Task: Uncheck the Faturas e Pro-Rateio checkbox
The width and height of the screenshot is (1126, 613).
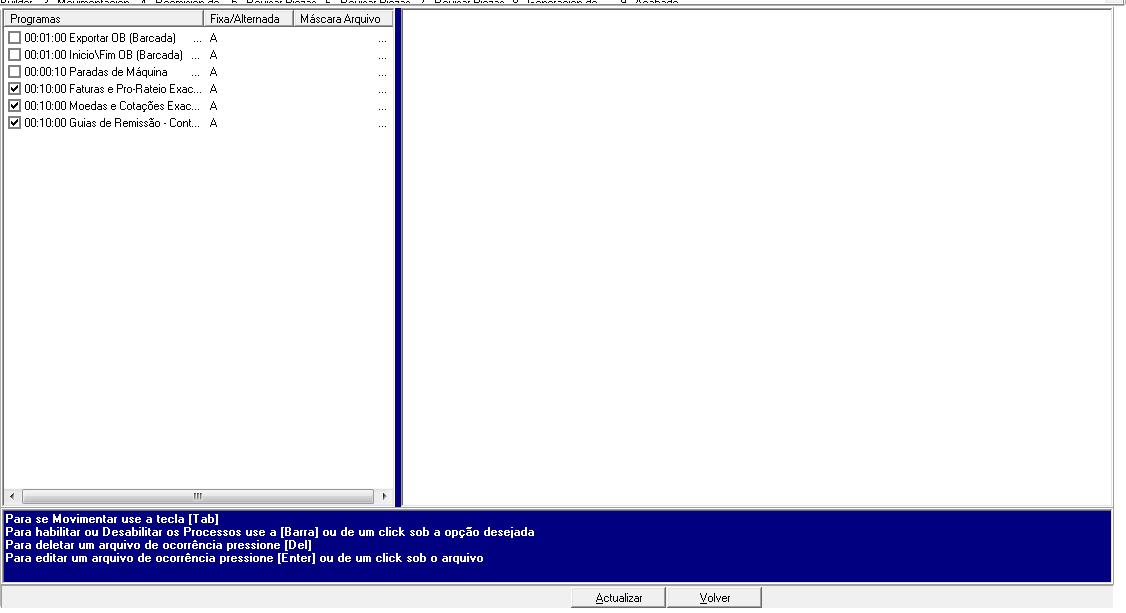Action: pyautogui.click(x=14, y=89)
